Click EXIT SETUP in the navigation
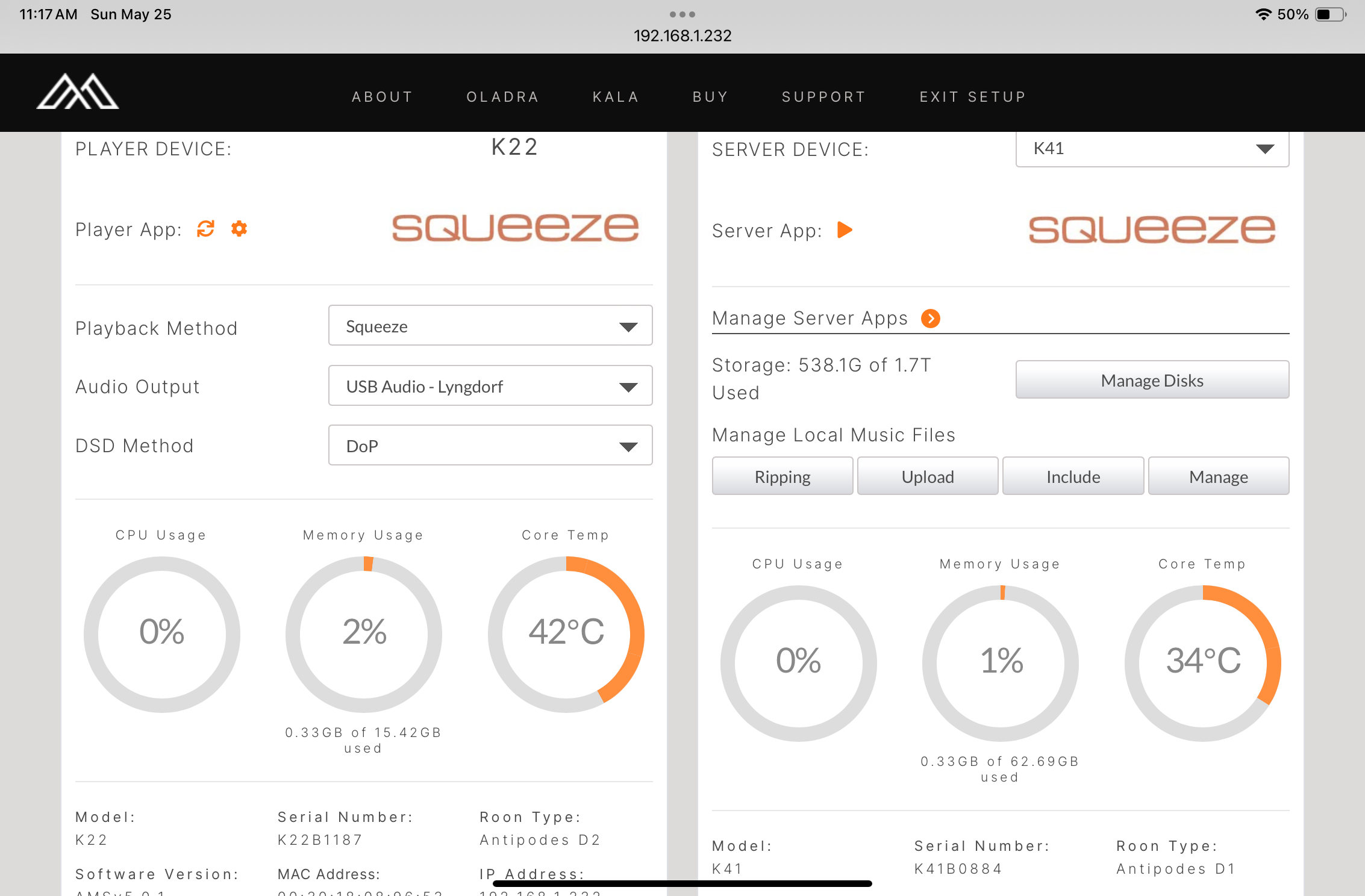This screenshot has height=896, width=1365. (972, 97)
